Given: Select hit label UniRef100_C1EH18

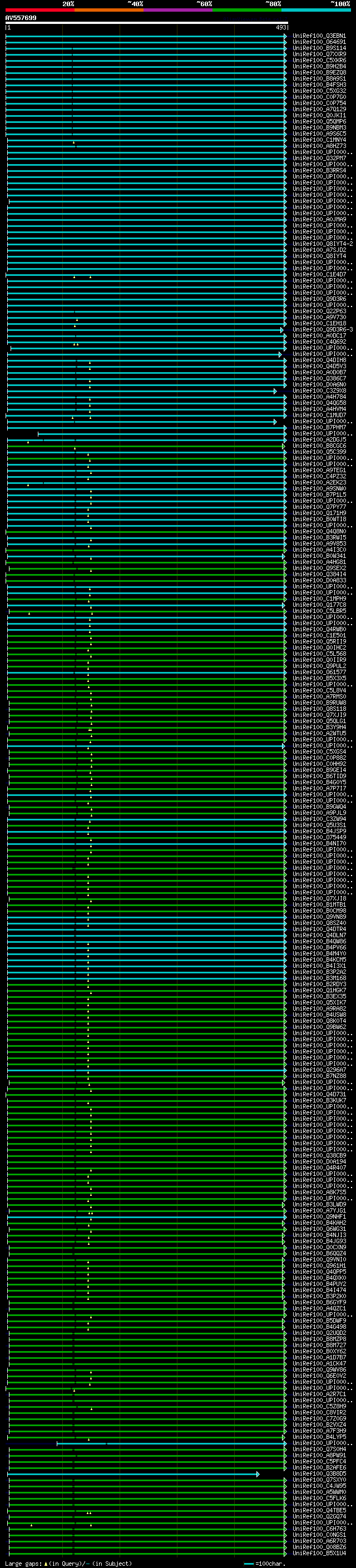Looking at the screenshot, I should 319,323.
